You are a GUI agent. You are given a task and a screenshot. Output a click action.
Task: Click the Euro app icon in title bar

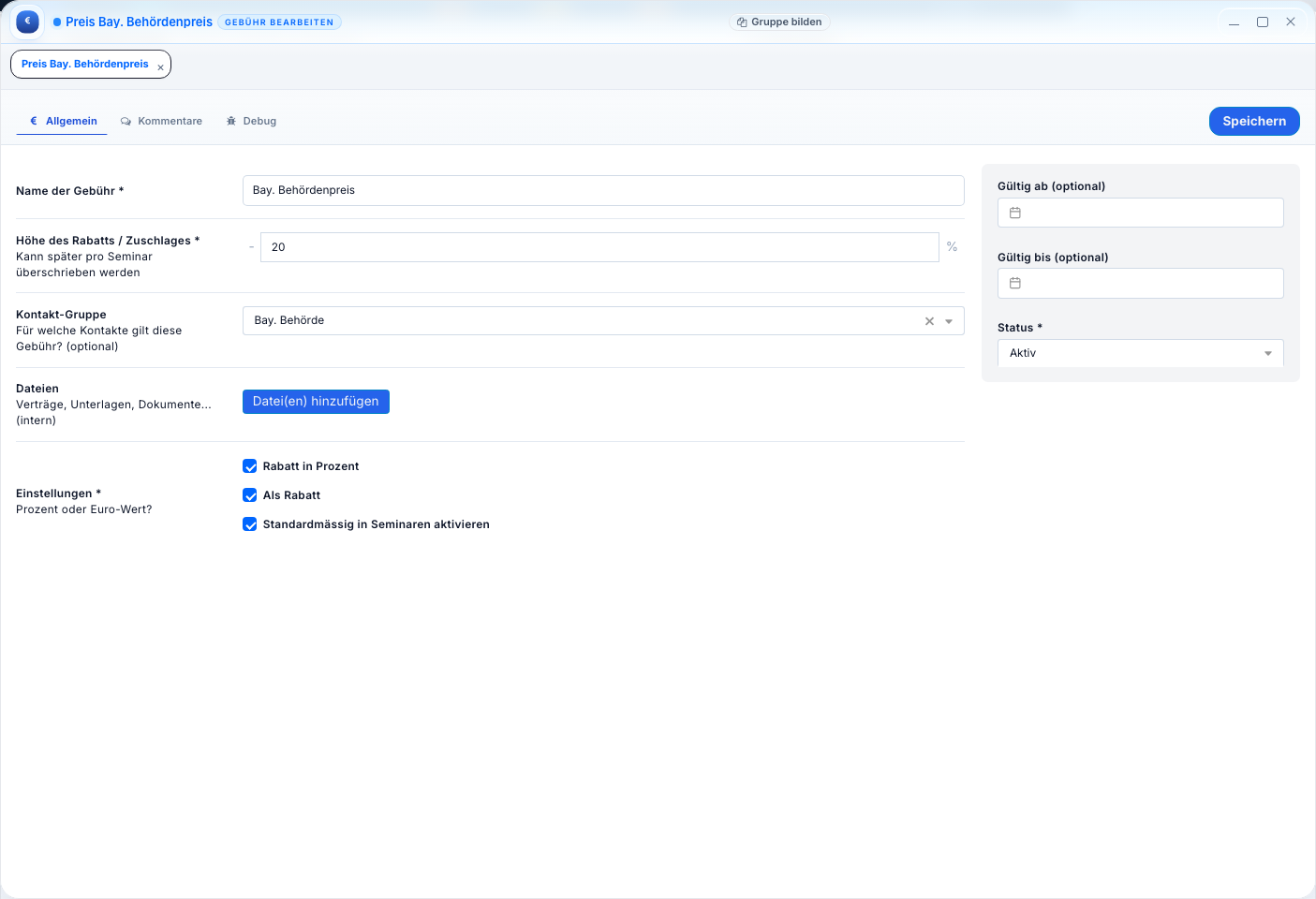28,22
